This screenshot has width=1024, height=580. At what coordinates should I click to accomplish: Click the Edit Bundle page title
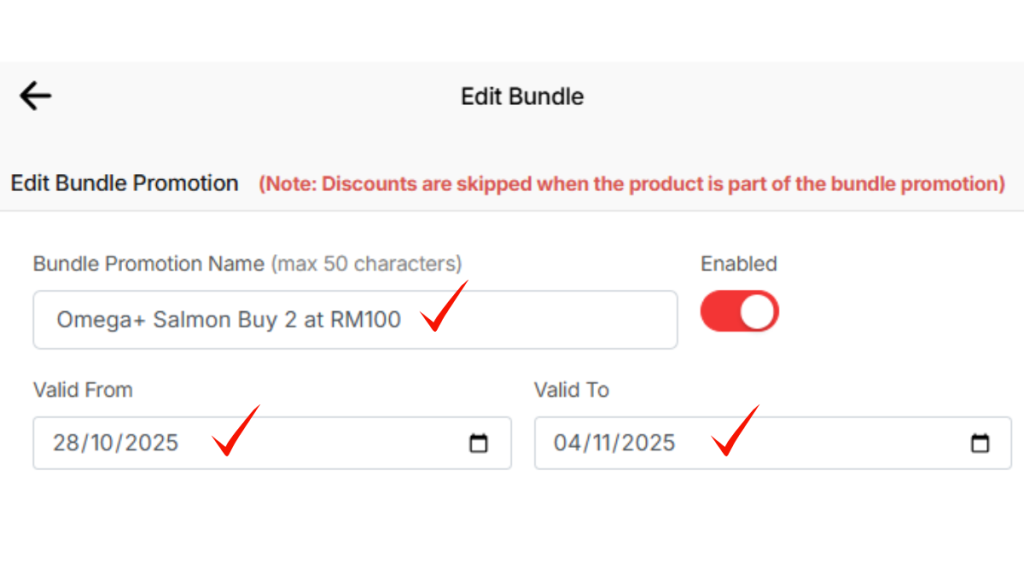522,97
